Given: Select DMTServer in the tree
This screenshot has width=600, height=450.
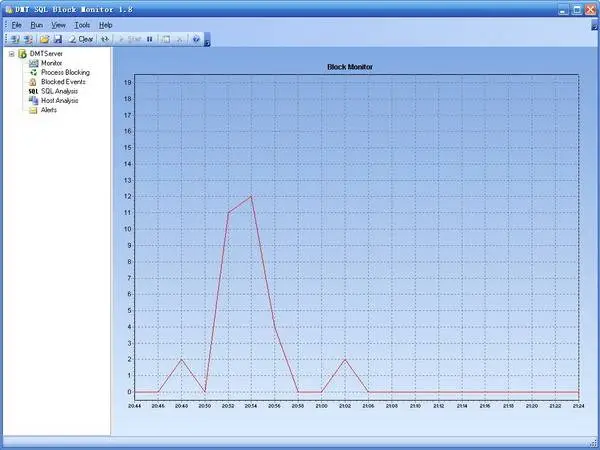Looking at the screenshot, I should tap(47, 54).
